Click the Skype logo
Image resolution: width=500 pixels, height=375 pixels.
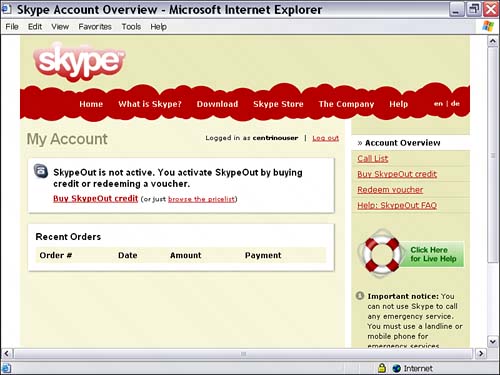pyautogui.click(x=79, y=62)
